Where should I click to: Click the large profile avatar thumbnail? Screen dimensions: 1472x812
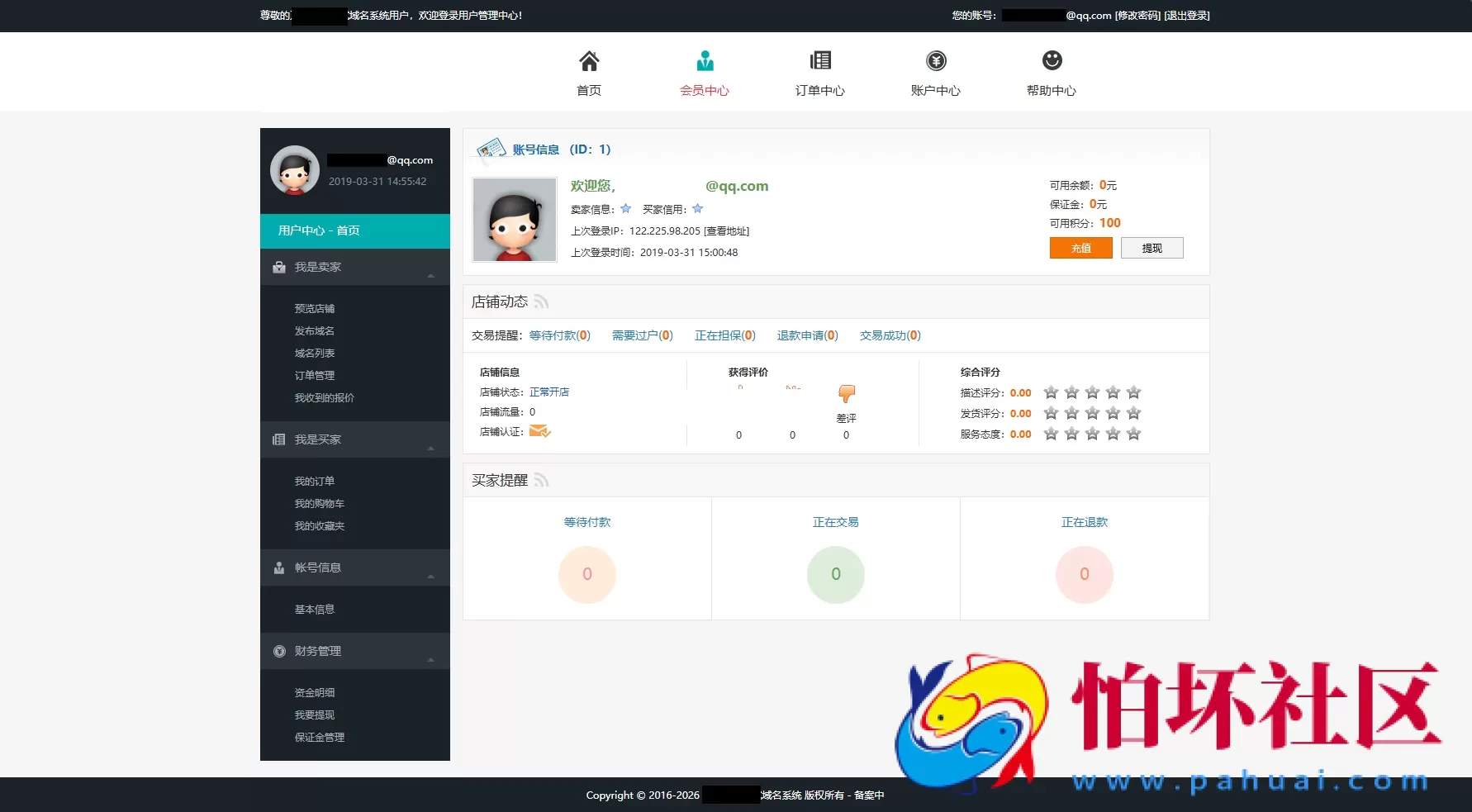pos(514,220)
